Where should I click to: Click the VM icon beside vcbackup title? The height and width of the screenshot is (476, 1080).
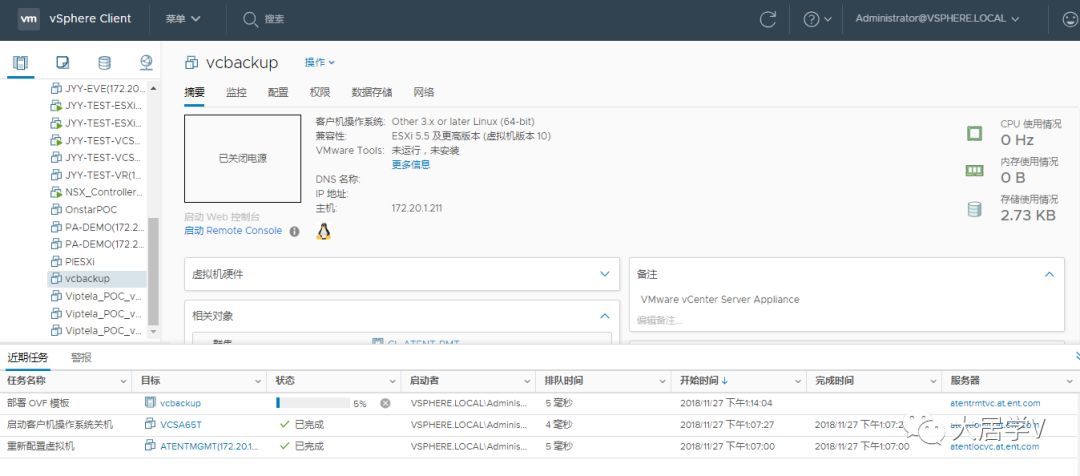191,63
